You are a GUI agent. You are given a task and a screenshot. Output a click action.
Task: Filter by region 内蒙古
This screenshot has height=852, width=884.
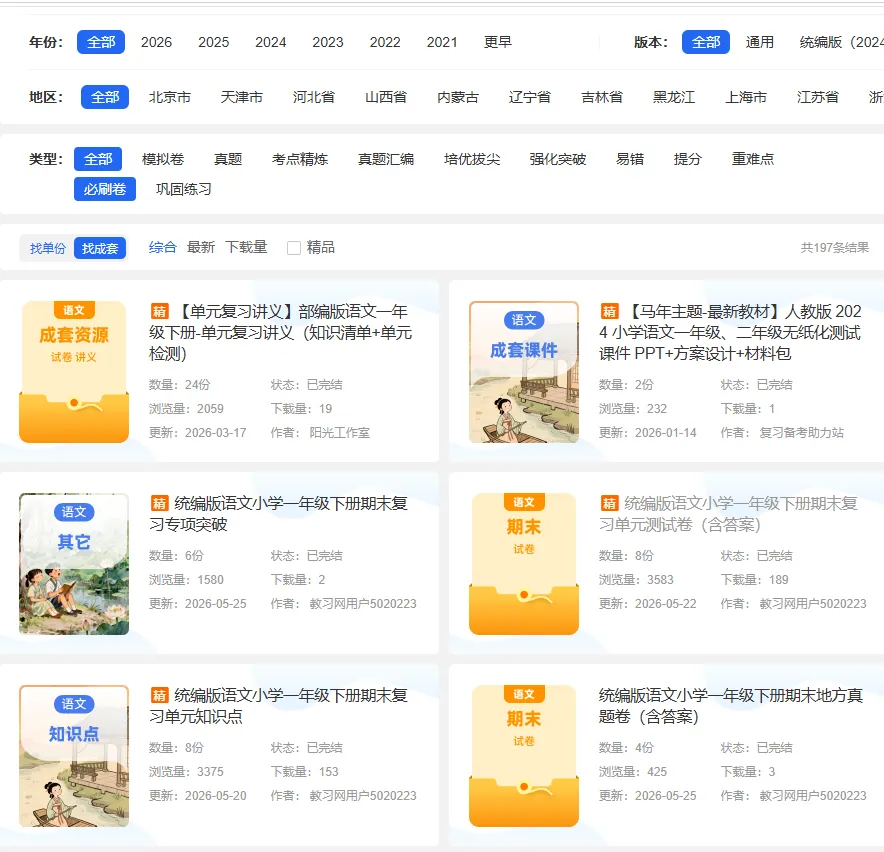458,97
